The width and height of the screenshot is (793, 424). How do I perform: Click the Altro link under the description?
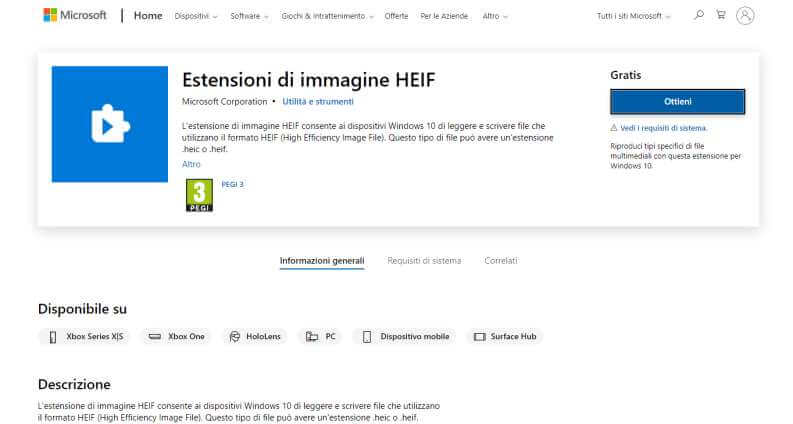pos(191,164)
